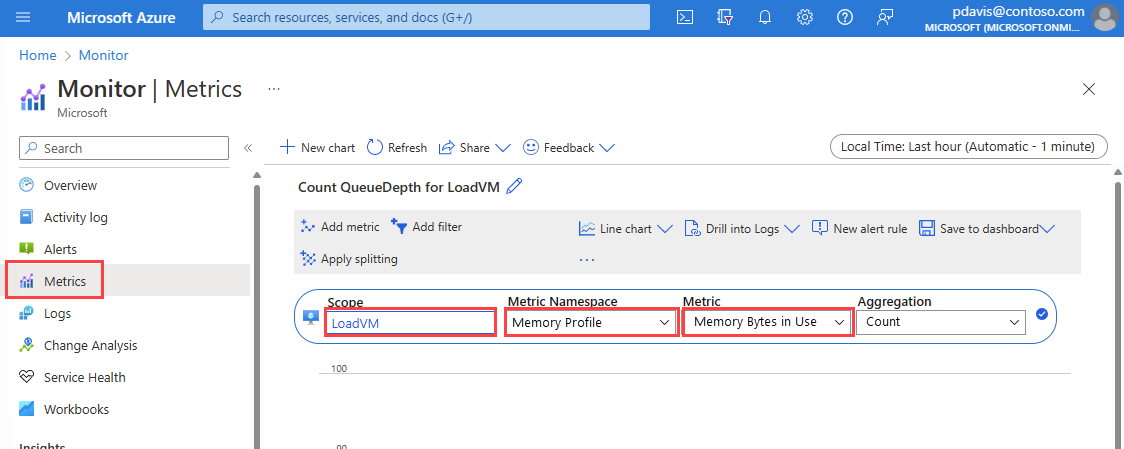Screen dimensions: 1124x449
Task: Open the Local Time range picker
Action: tap(968, 147)
